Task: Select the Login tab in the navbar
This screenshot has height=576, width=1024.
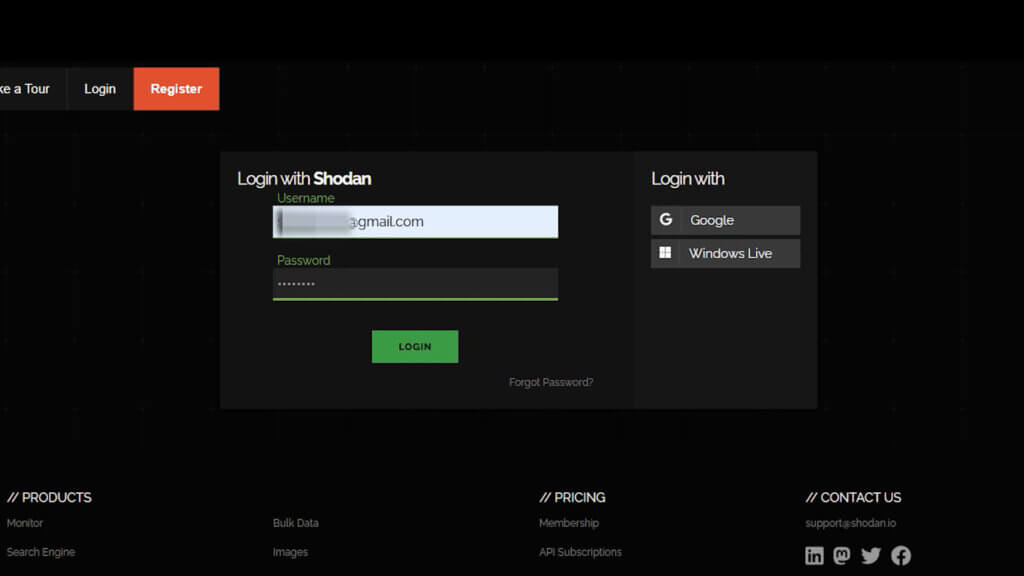Action: 99,88
